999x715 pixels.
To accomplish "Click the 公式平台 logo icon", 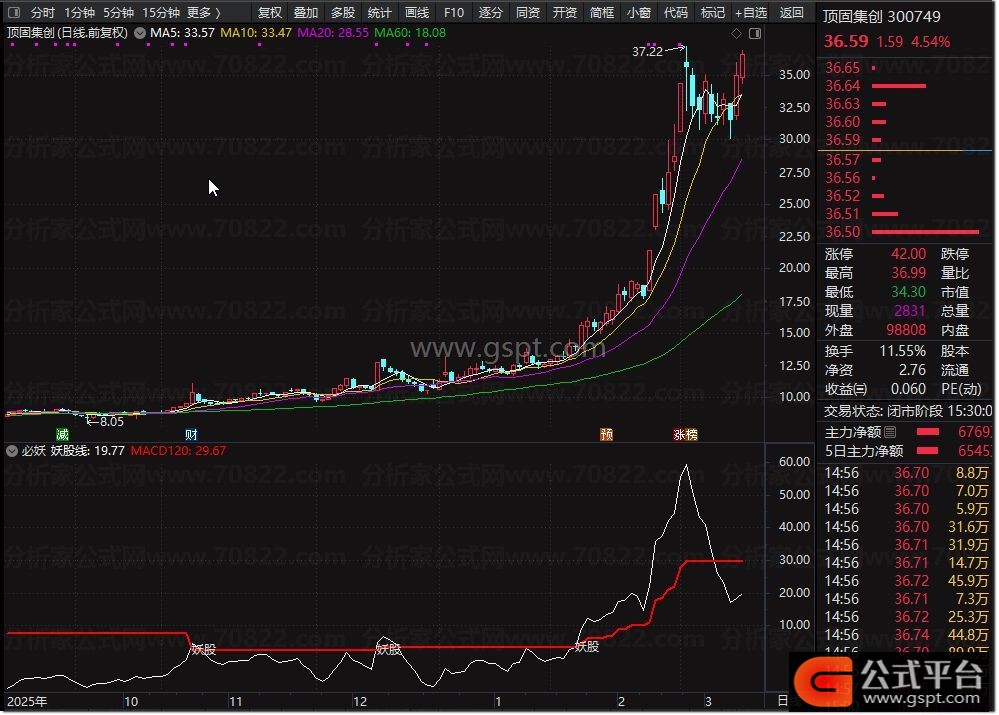I will pos(823,681).
